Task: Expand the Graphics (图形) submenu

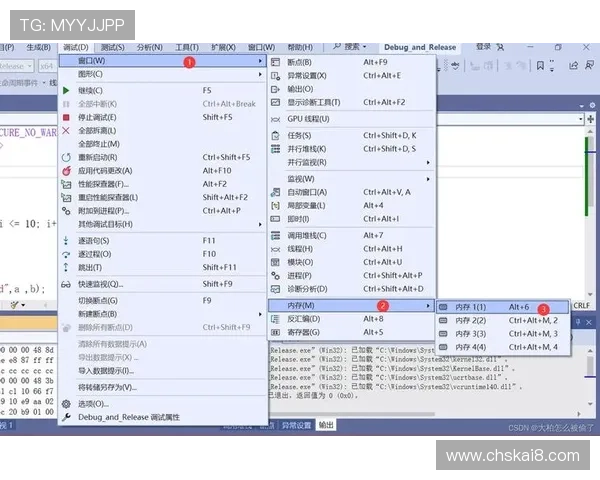Action: (x=260, y=74)
